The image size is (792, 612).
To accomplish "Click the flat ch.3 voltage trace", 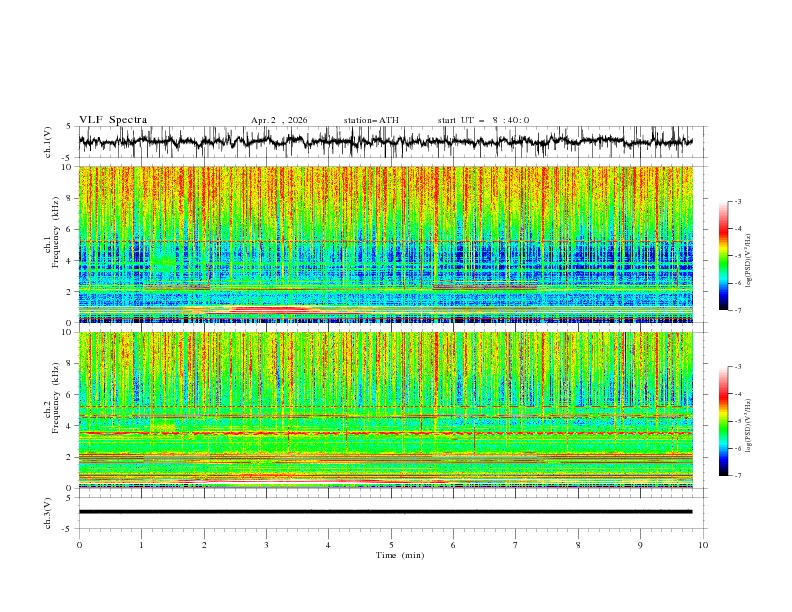I will point(385,512).
